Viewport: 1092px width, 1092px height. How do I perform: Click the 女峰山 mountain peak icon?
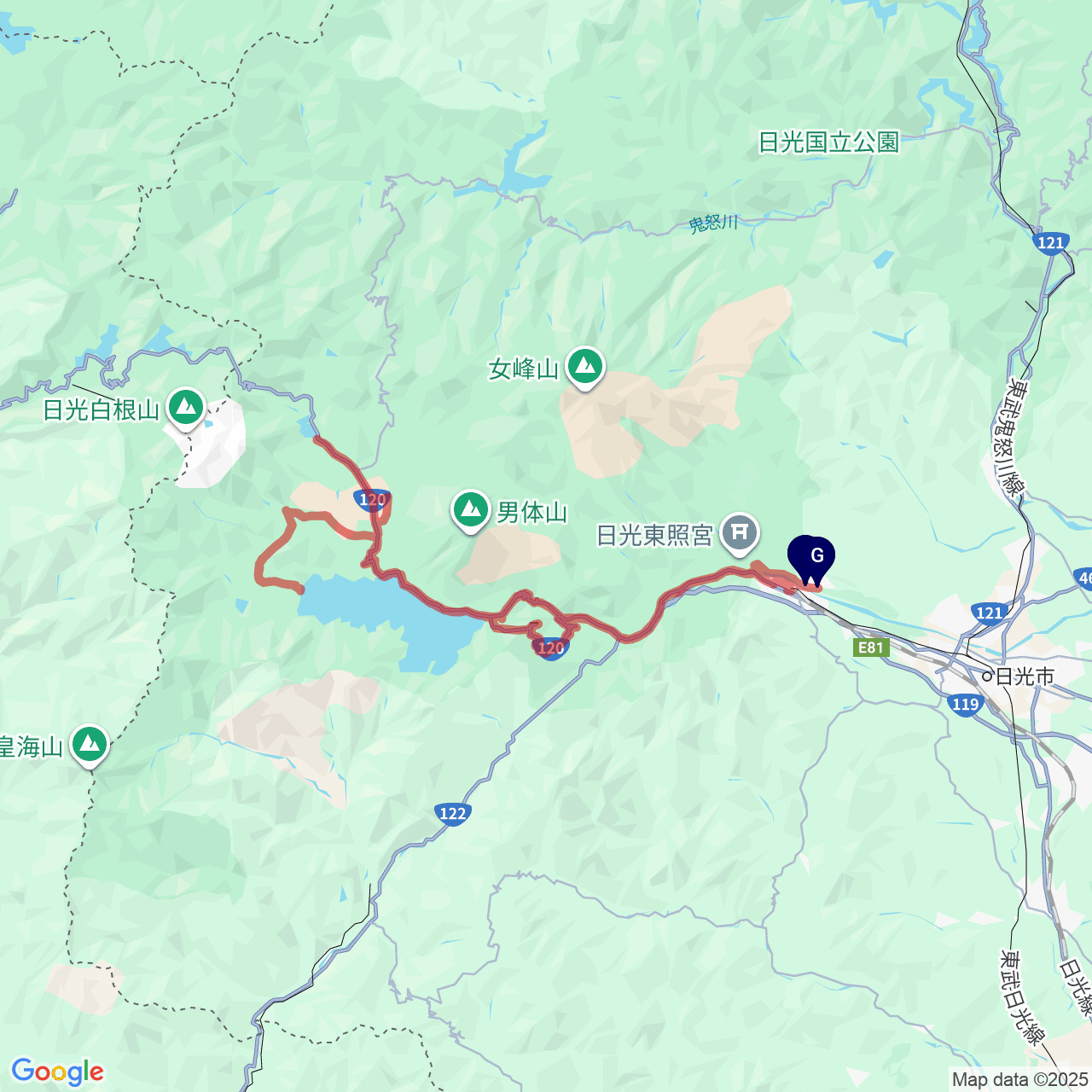point(584,368)
